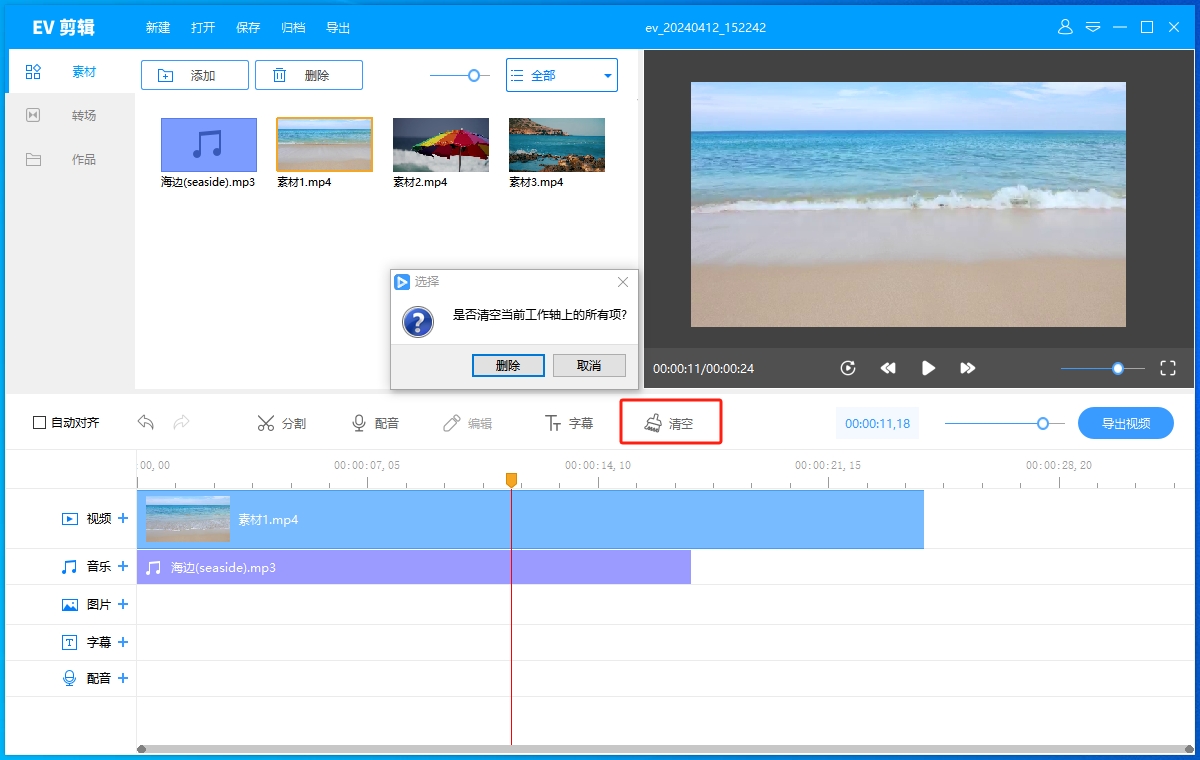Add a track with 视频 plus icon
This screenshot has height=760, width=1200.
pos(123,518)
